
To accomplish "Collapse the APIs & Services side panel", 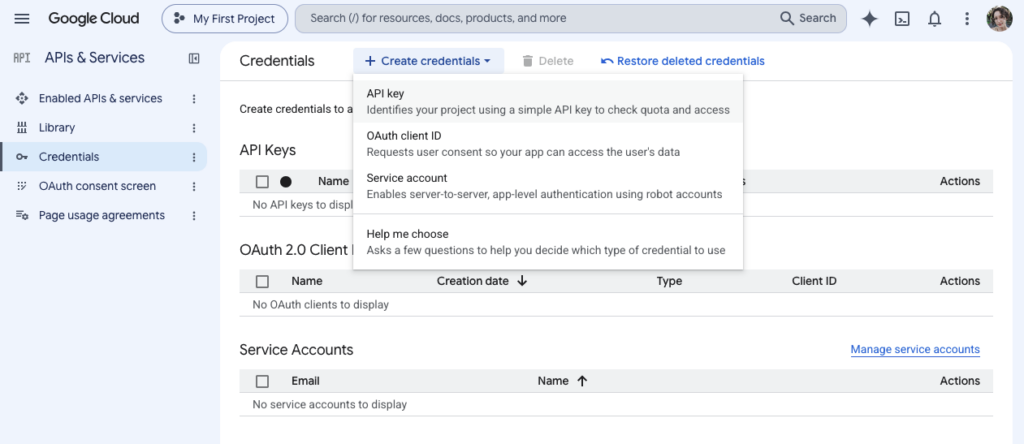I will tap(194, 59).
